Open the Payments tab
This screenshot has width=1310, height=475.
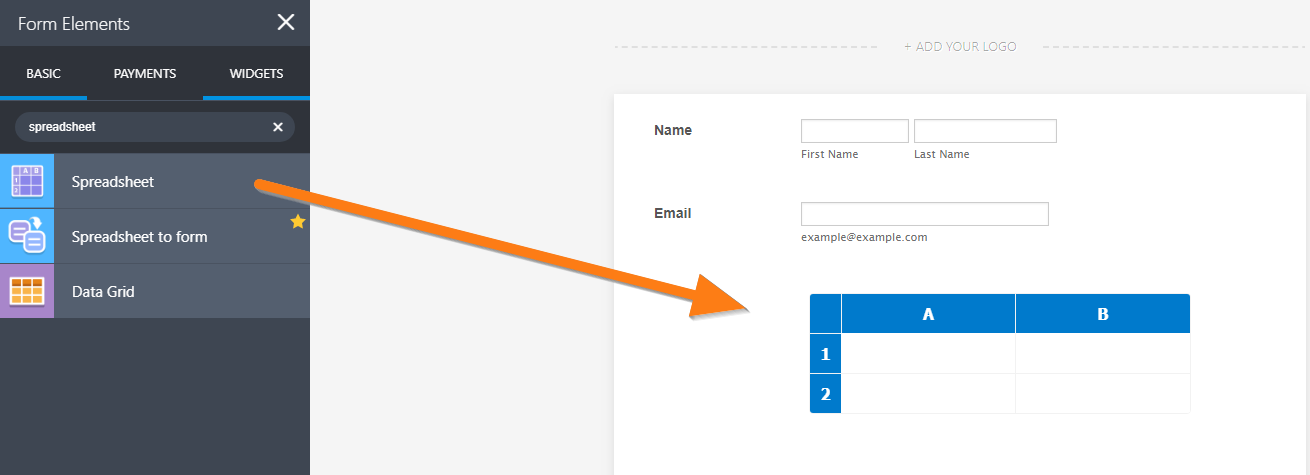tap(145, 74)
